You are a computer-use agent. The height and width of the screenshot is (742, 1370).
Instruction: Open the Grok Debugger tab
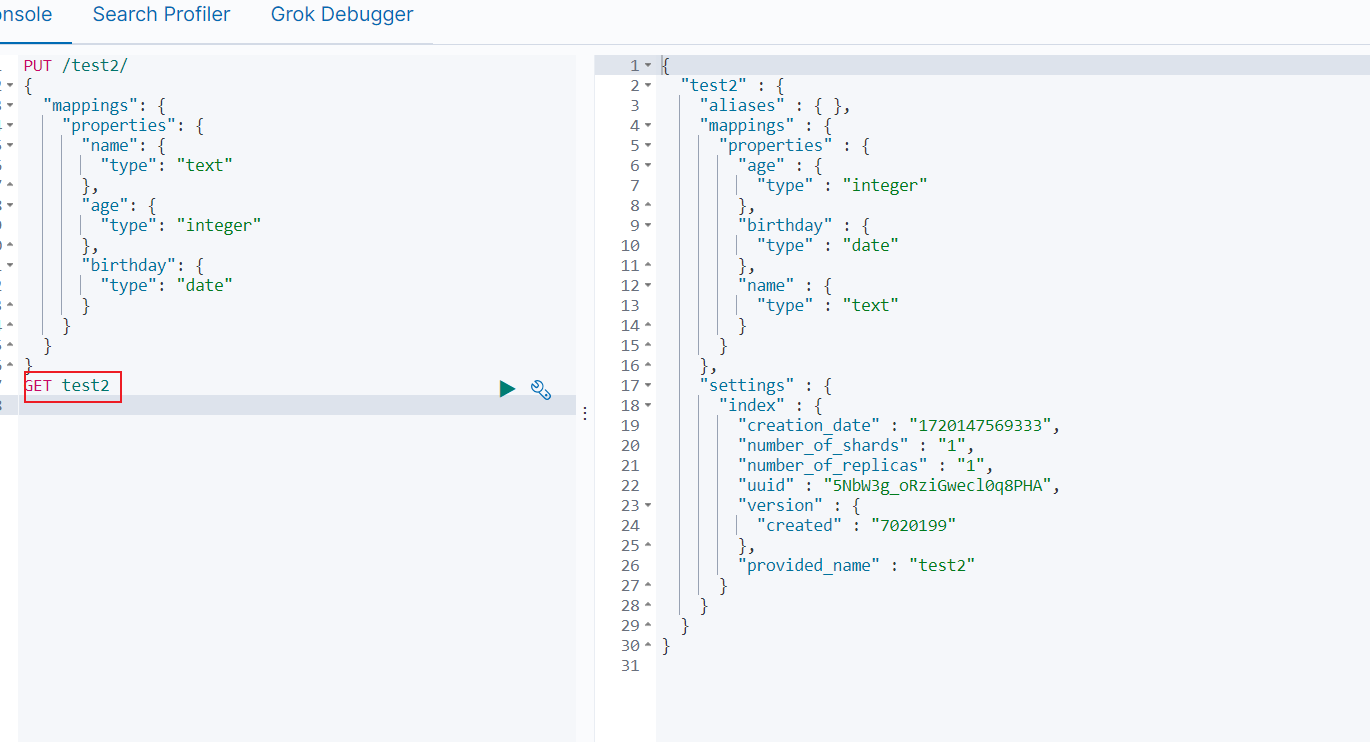coord(342,15)
